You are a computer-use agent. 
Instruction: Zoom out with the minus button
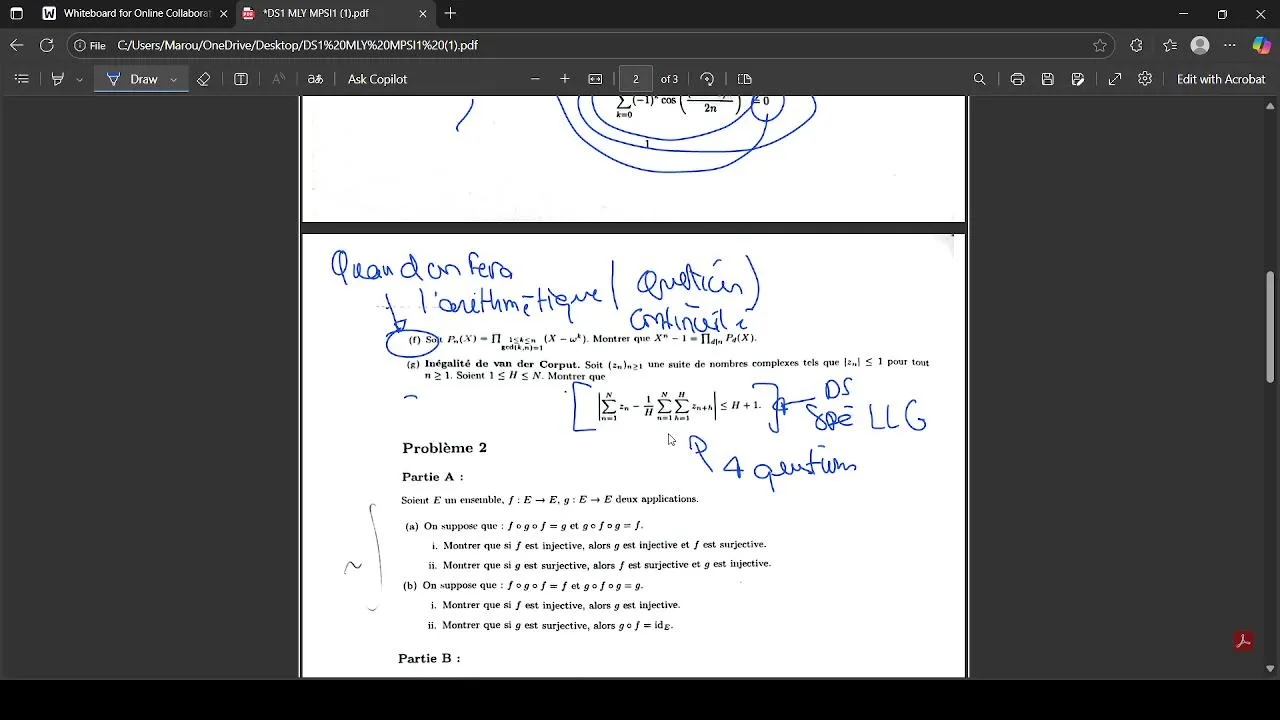[535, 79]
